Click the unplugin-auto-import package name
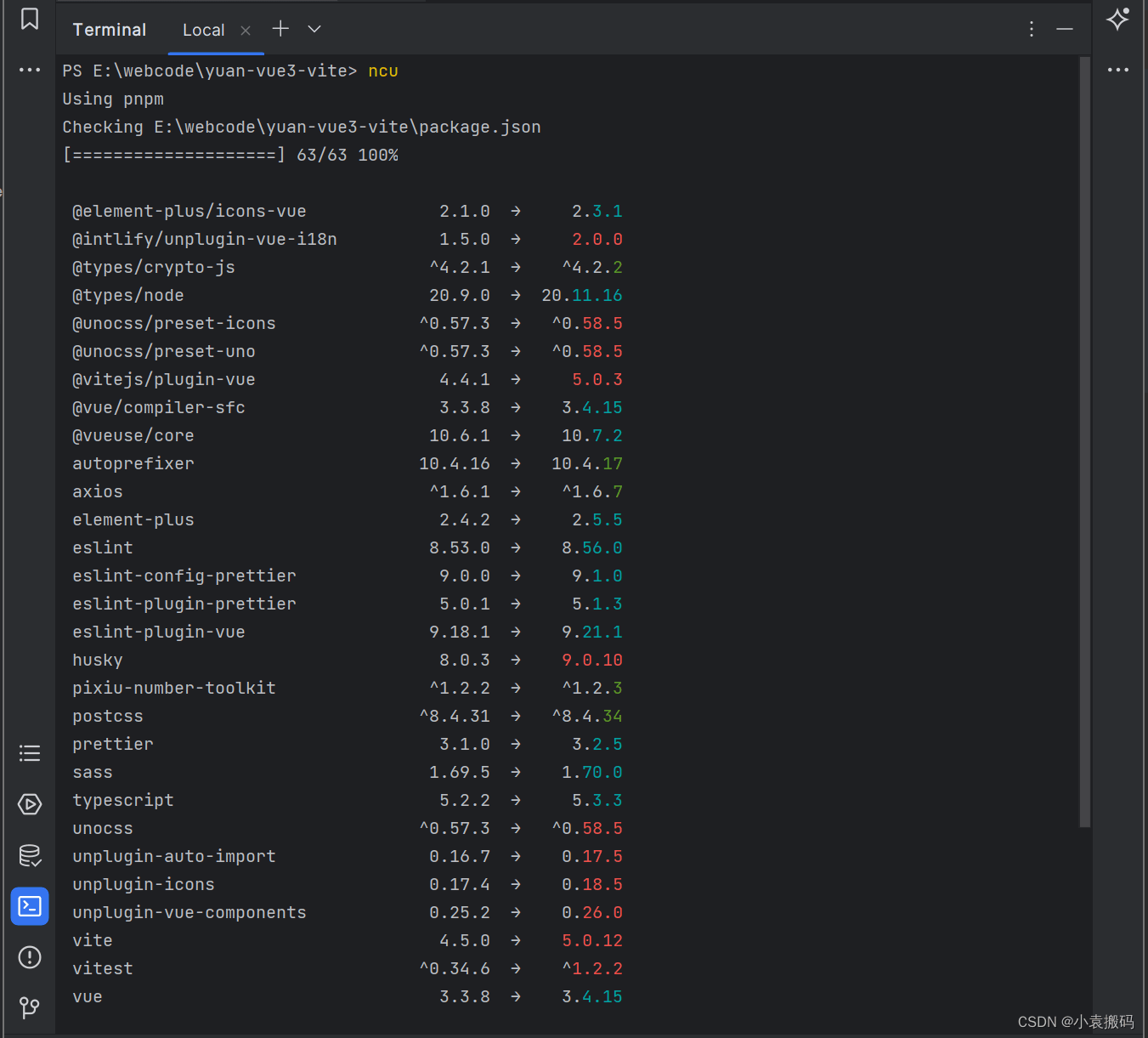The width and height of the screenshot is (1148, 1038). (x=174, y=856)
